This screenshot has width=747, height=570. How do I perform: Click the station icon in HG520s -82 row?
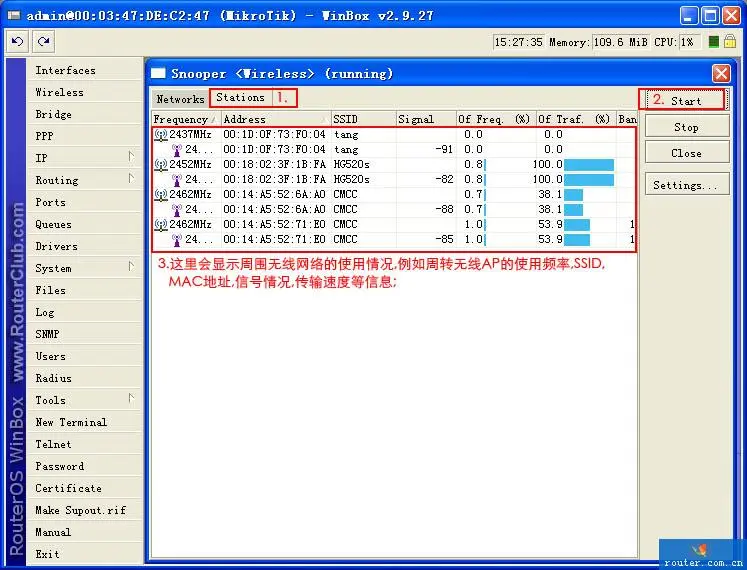pyautogui.click(x=177, y=180)
